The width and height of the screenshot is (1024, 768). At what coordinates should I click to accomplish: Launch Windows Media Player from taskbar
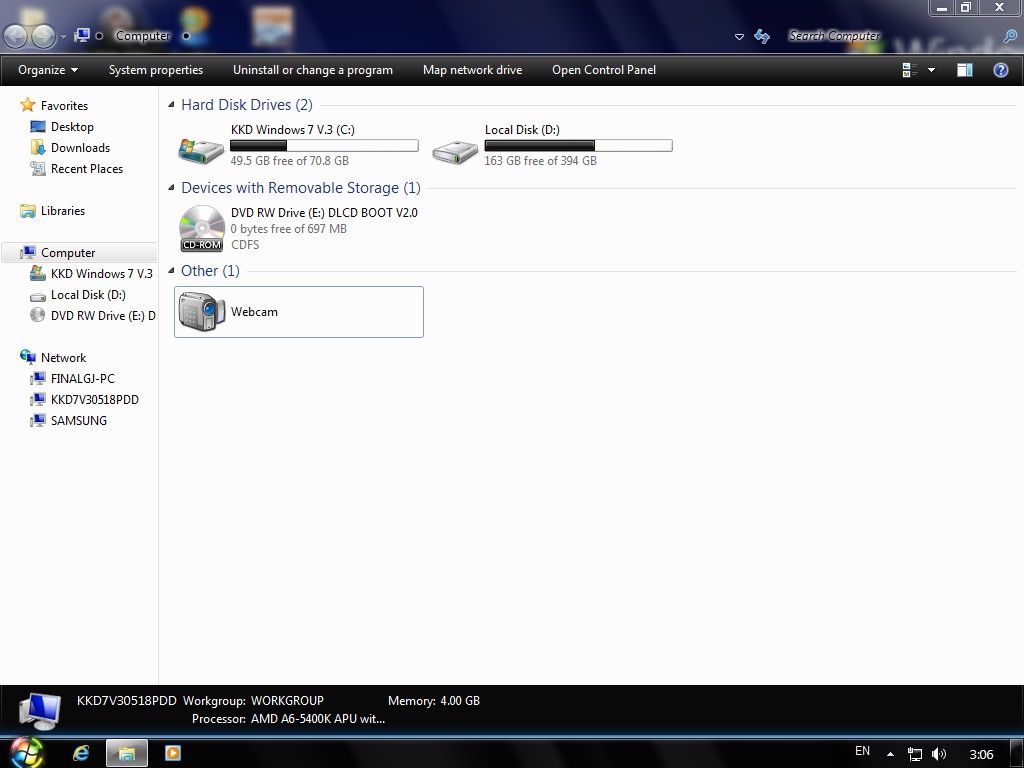(x=172, y=753)
